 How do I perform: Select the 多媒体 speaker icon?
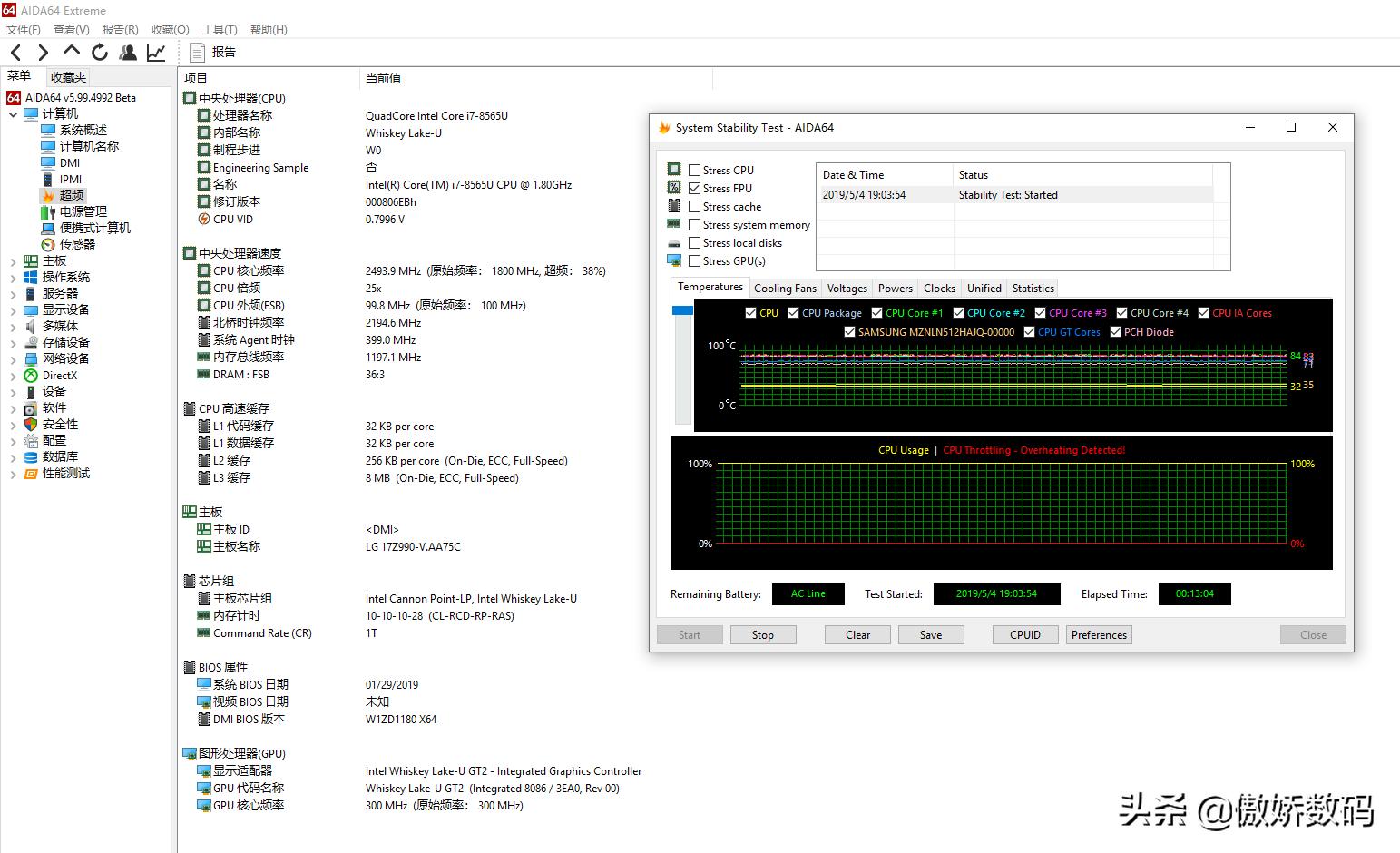tap(31, 326)
